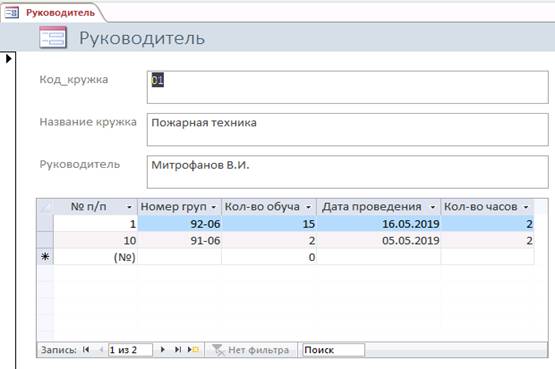Viewport: 555px width, 369px height.
Task: Click the form record selector arrow
Action: pyautogui.click(x=8, y=58)
